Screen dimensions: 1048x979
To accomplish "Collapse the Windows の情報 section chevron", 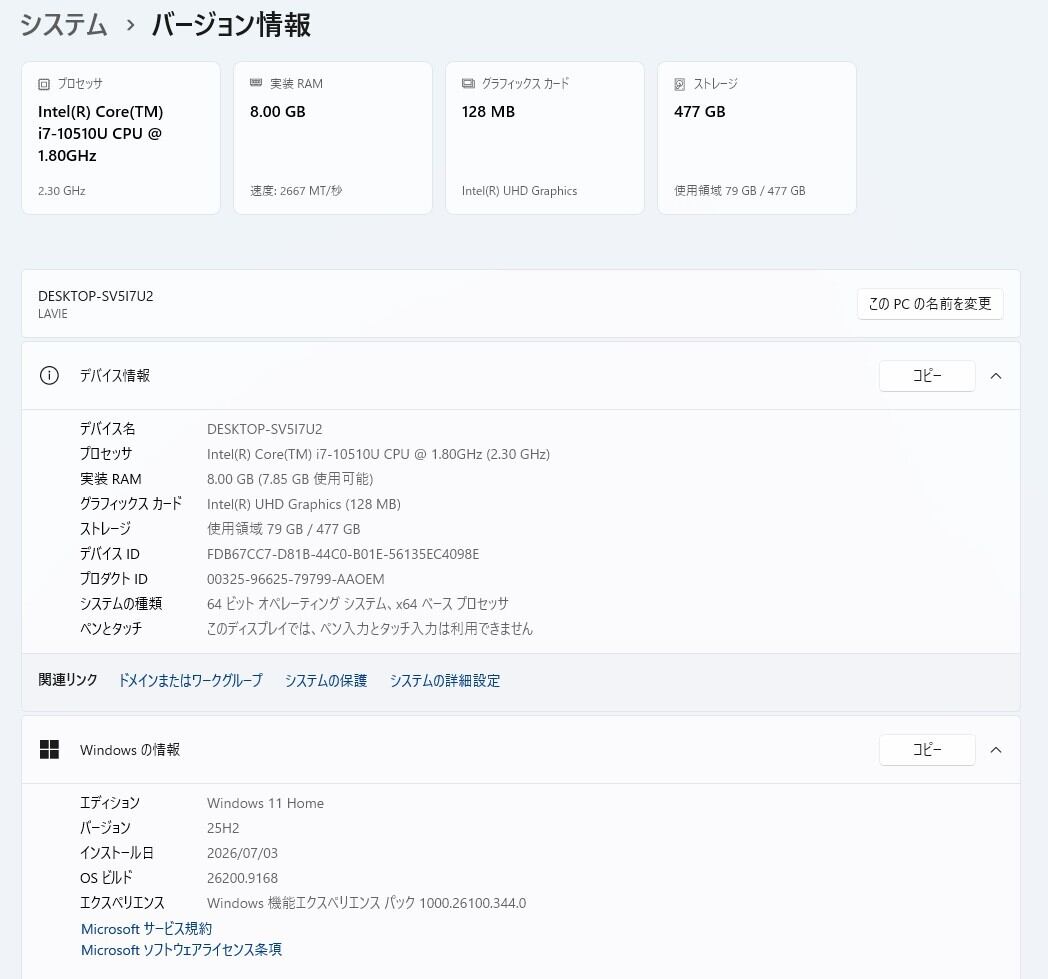I will [x=996, y=750].
